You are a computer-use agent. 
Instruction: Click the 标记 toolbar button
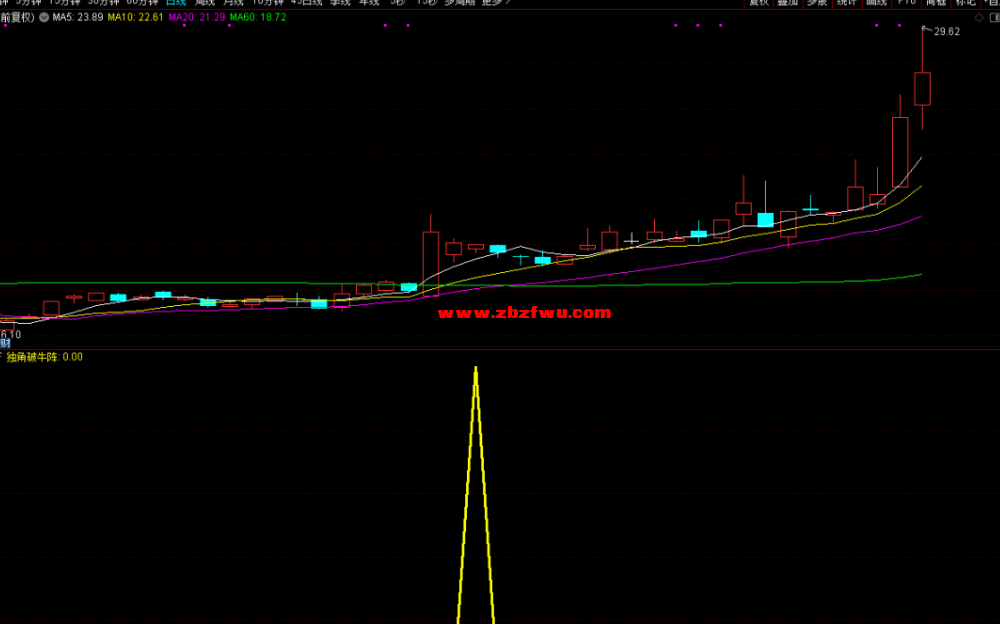pos(966,3)
